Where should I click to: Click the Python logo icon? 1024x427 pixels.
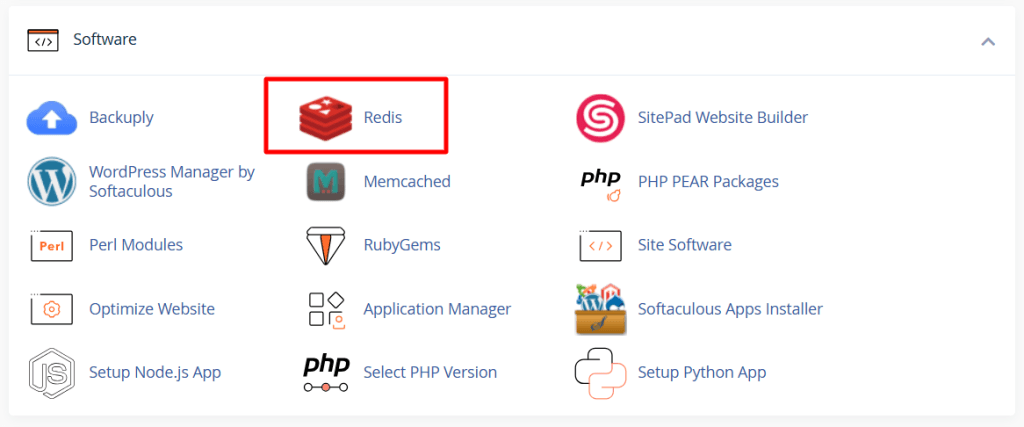[x=600, y=373]
